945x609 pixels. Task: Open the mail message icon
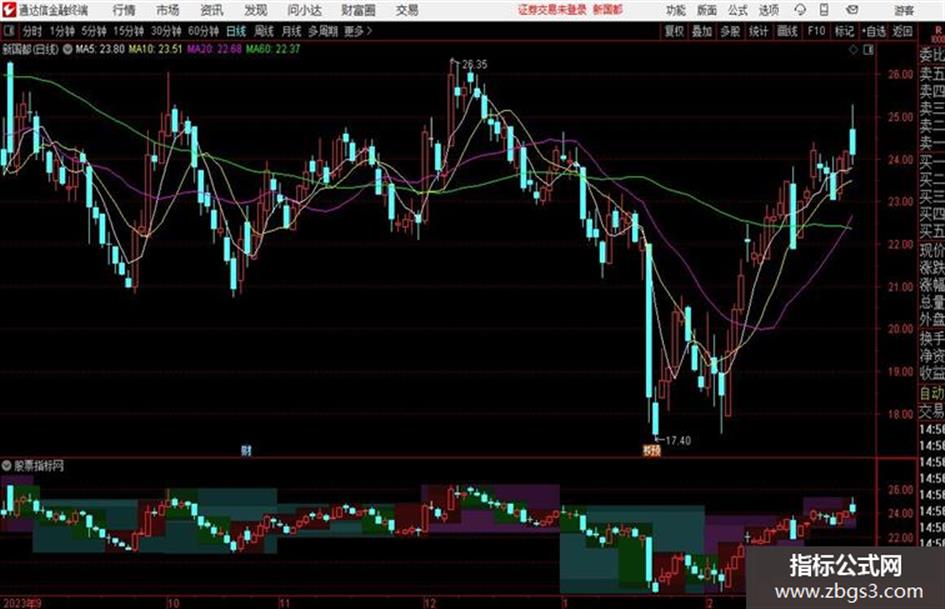[x=852, y=10]
